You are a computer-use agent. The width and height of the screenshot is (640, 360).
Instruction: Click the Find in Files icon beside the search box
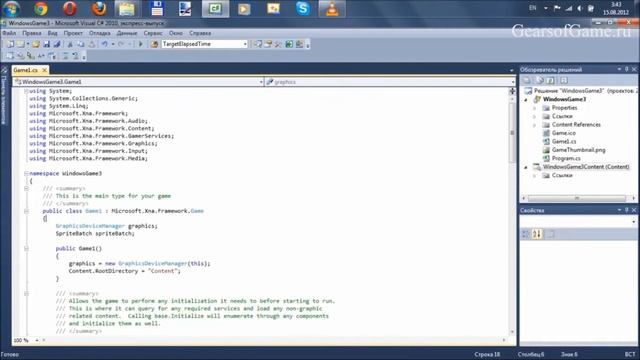tap(154, 44)
